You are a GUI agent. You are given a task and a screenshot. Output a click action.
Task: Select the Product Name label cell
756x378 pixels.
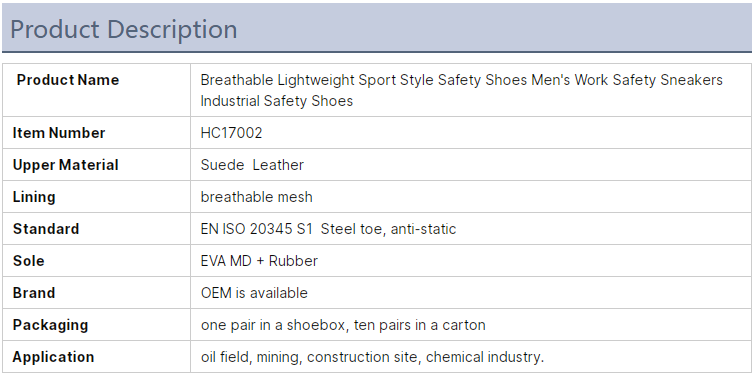[x=96, y=90]
